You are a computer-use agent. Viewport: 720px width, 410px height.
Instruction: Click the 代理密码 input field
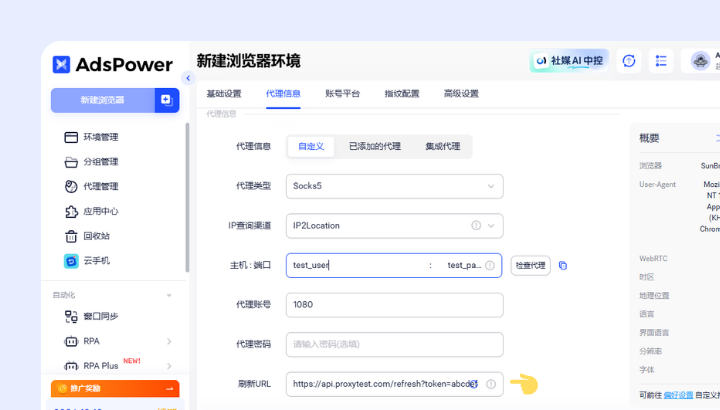pyautogui.click(x=394, y=344)
